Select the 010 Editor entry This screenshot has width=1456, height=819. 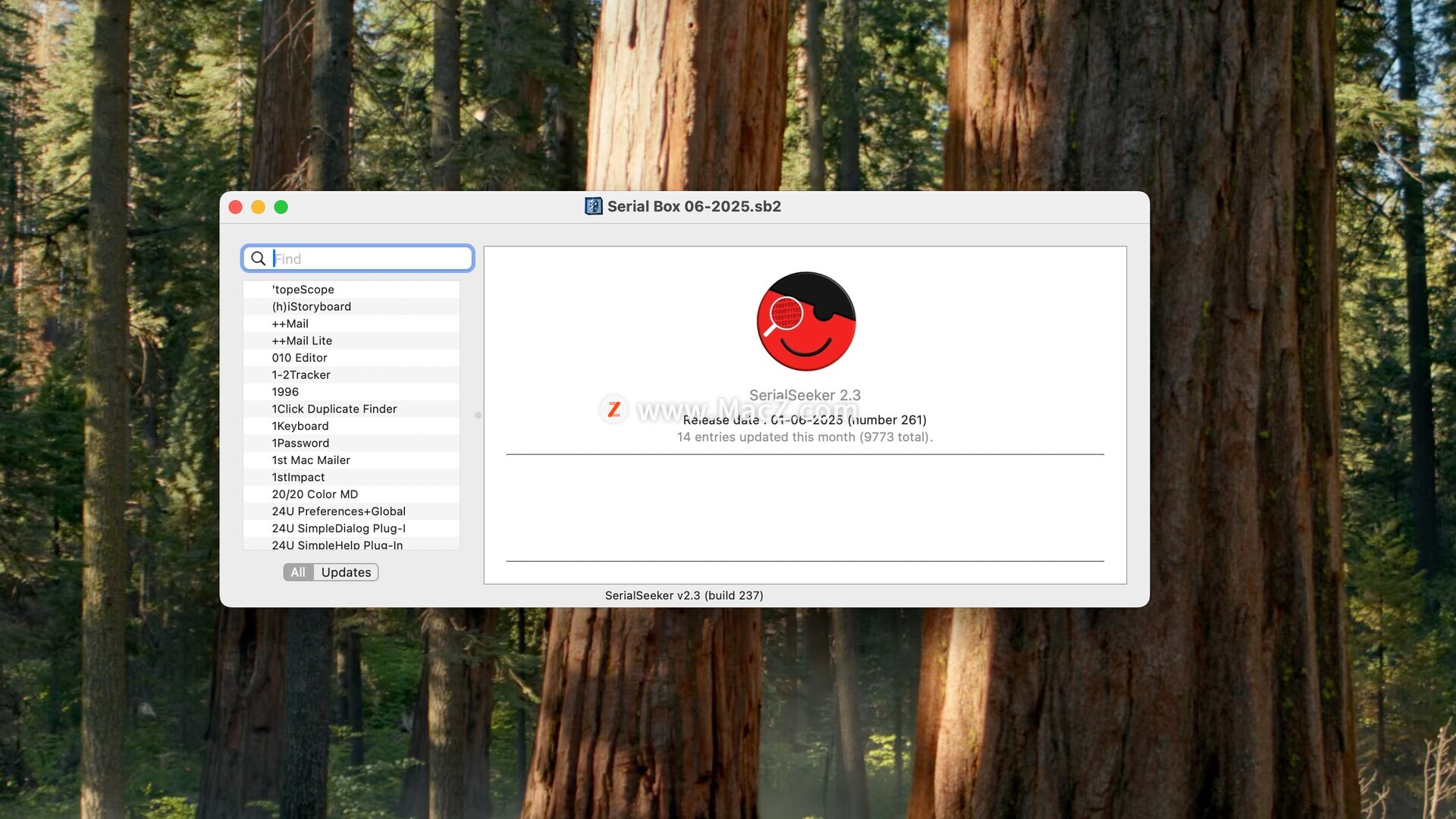[x=351, y=358]
